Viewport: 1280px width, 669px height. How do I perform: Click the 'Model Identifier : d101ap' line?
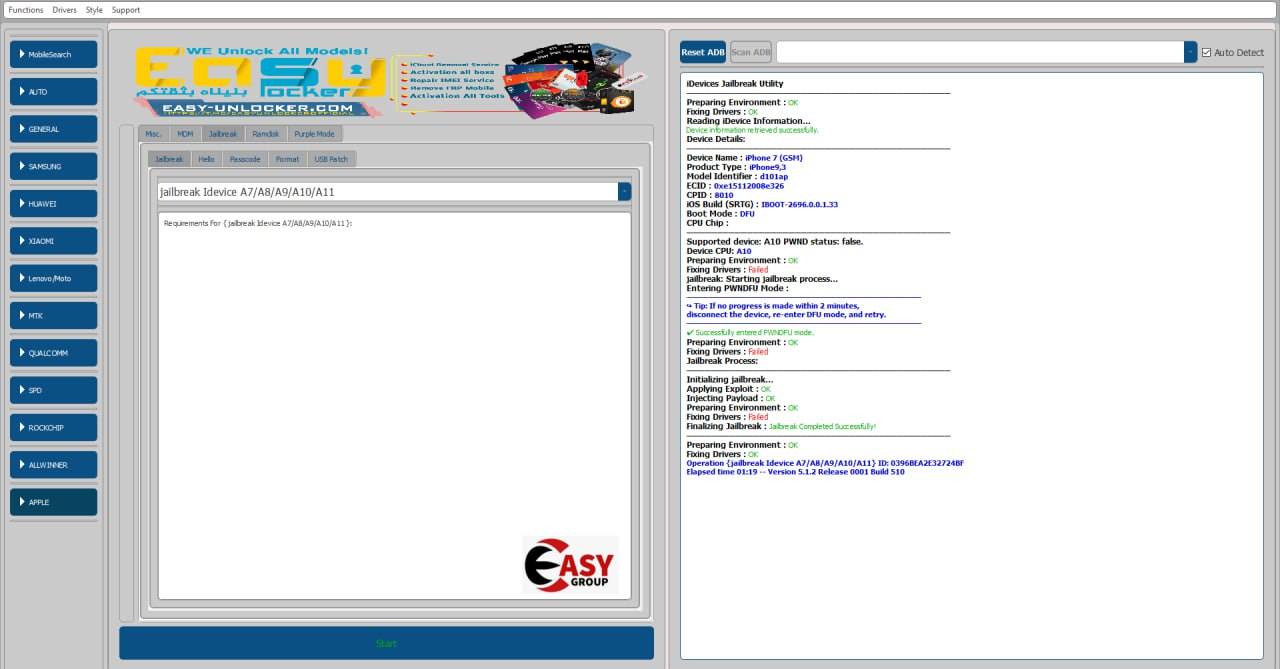(x=737, y=176)
